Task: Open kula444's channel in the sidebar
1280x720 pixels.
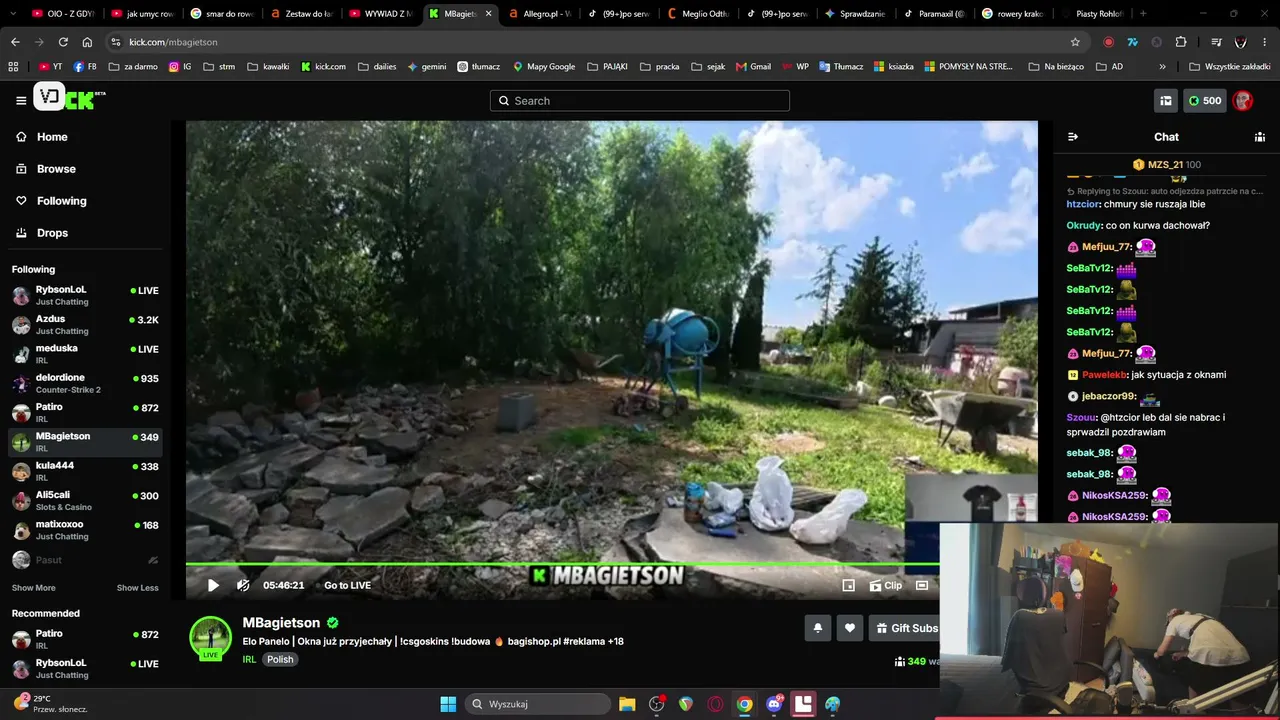Action: coord(85,471)
